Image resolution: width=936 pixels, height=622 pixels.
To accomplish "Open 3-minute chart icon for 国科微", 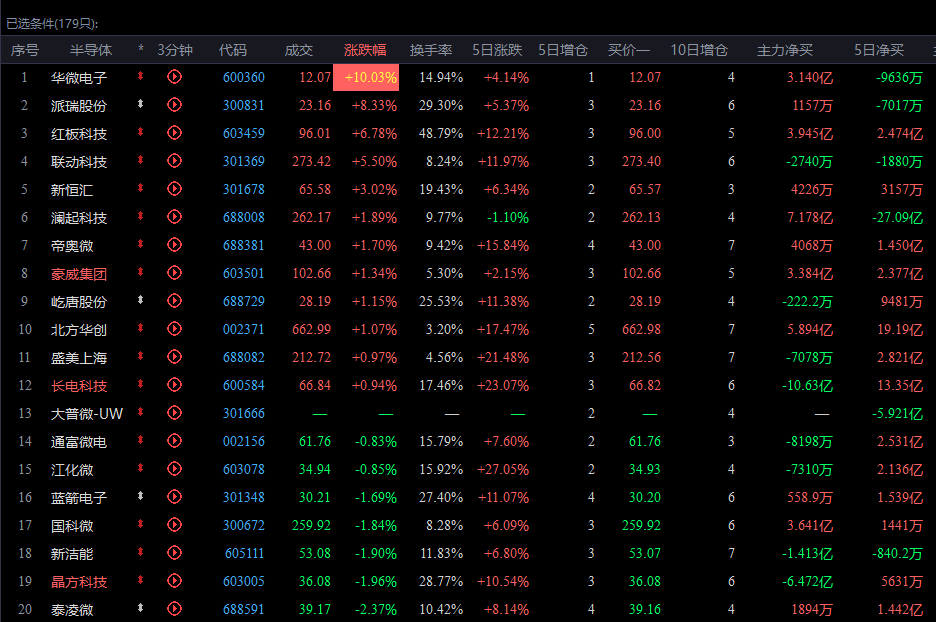I will pos(174,525).
